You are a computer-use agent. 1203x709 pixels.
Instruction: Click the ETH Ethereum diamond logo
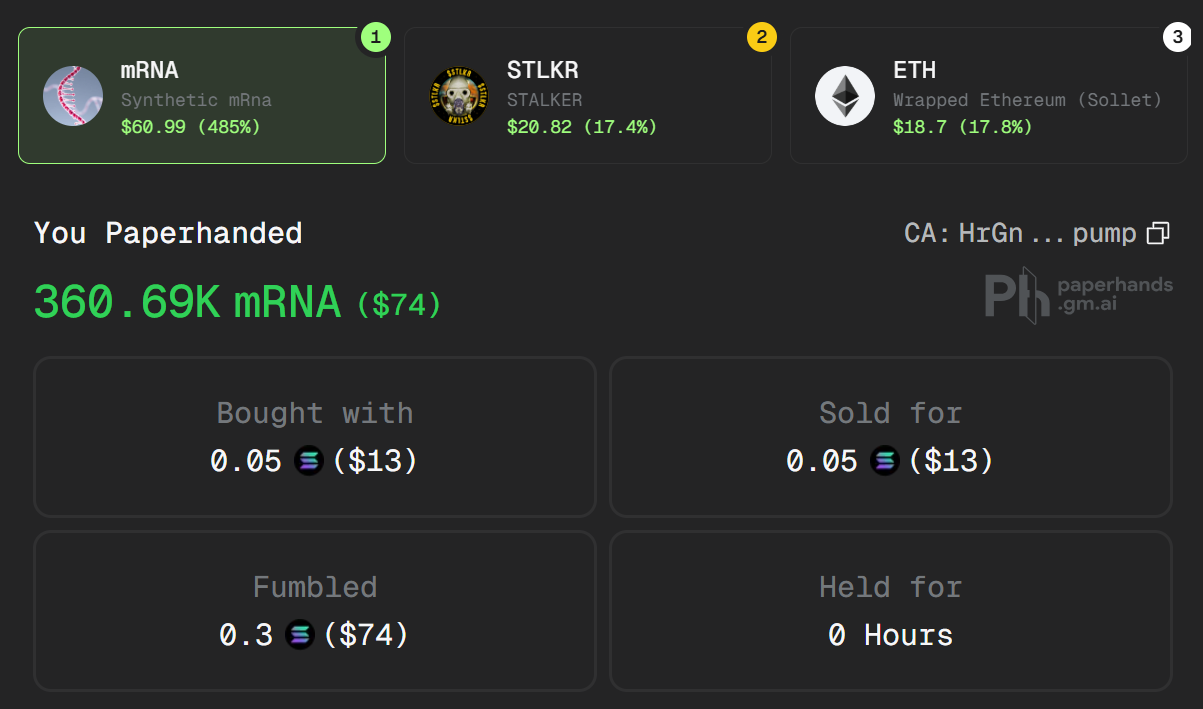point(845,96)
